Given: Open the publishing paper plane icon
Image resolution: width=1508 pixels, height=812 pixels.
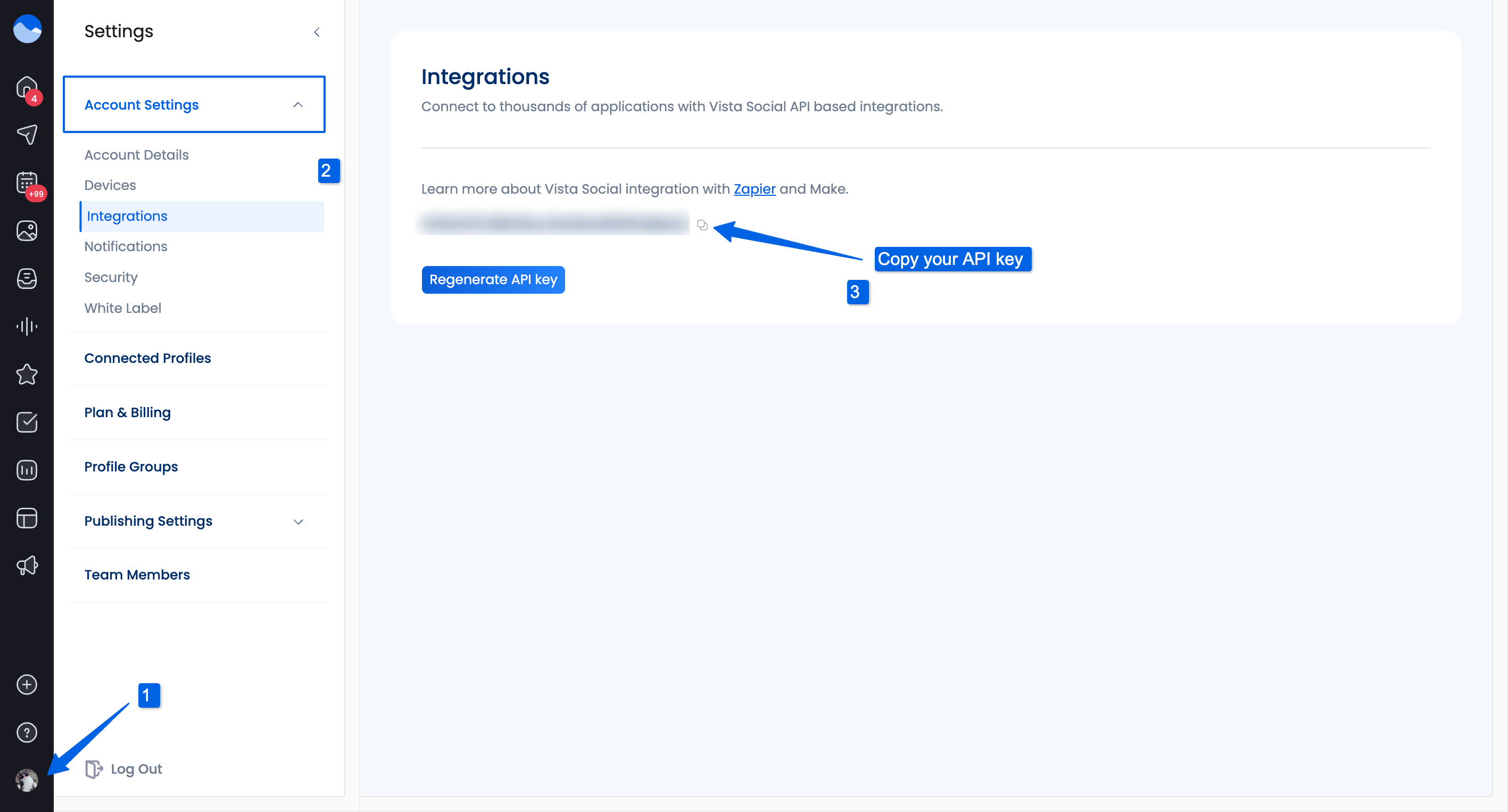Looking at the screenshot, I should (x=27, y=135).
